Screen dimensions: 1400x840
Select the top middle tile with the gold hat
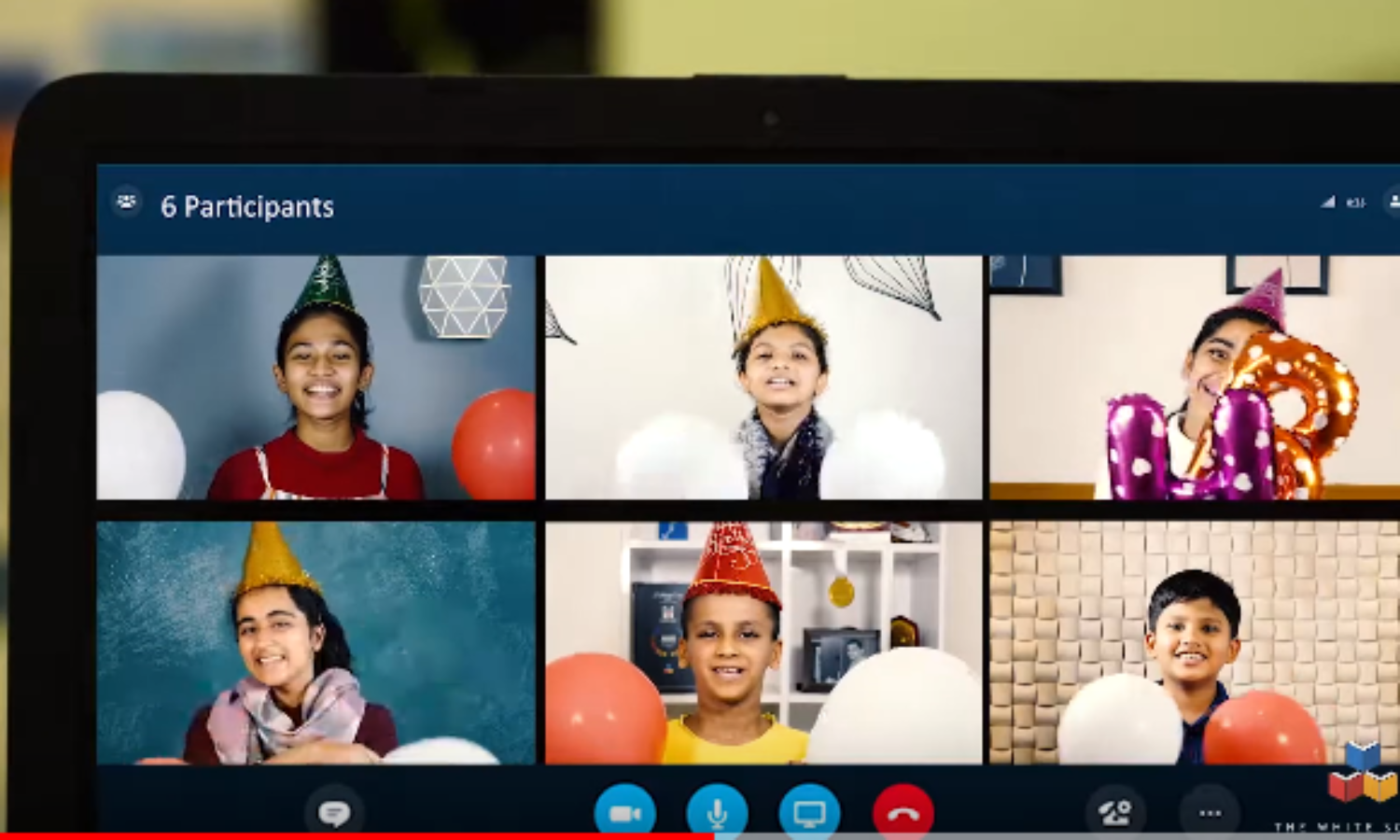coord(763,378)
